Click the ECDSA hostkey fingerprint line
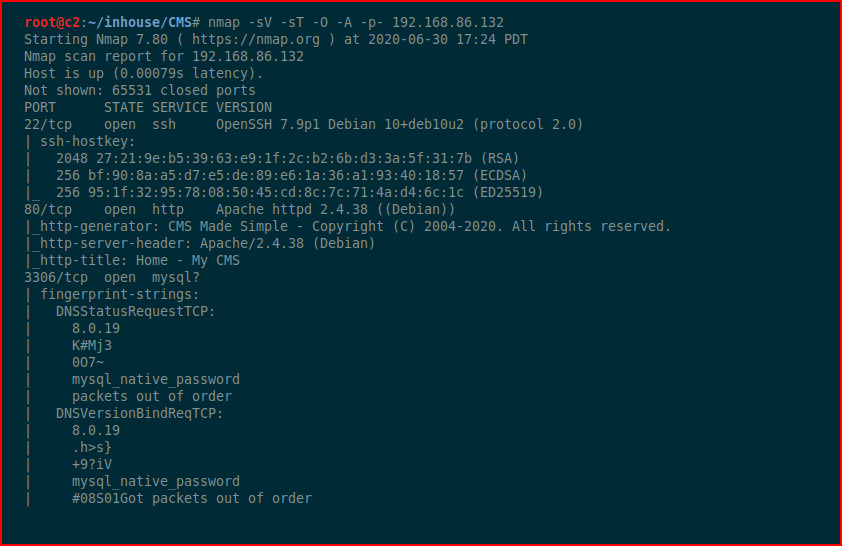Screen dimensions: 842x546 point(292,176)
